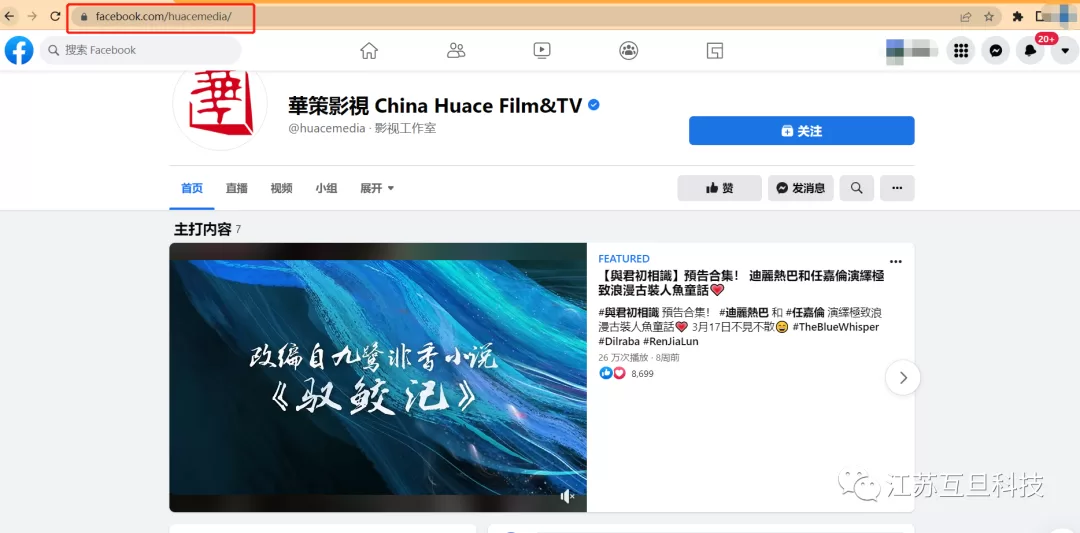Click the @huacemedia handle text
The width and height of the screenshot is (1080, 533).
(x=326, y=129)
